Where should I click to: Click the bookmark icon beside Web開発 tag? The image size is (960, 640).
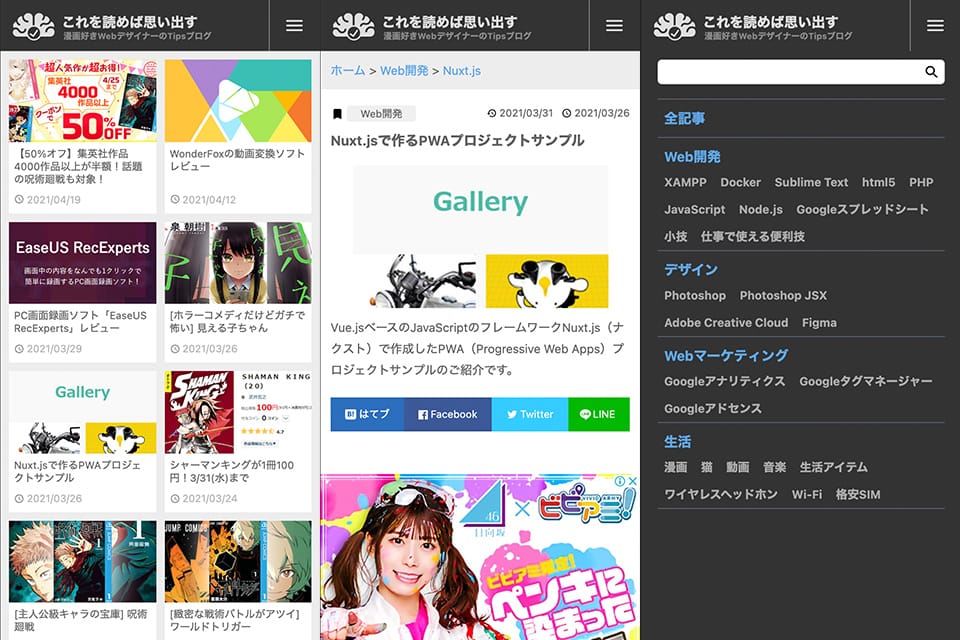pyautogui.click(x=337, y=114)
